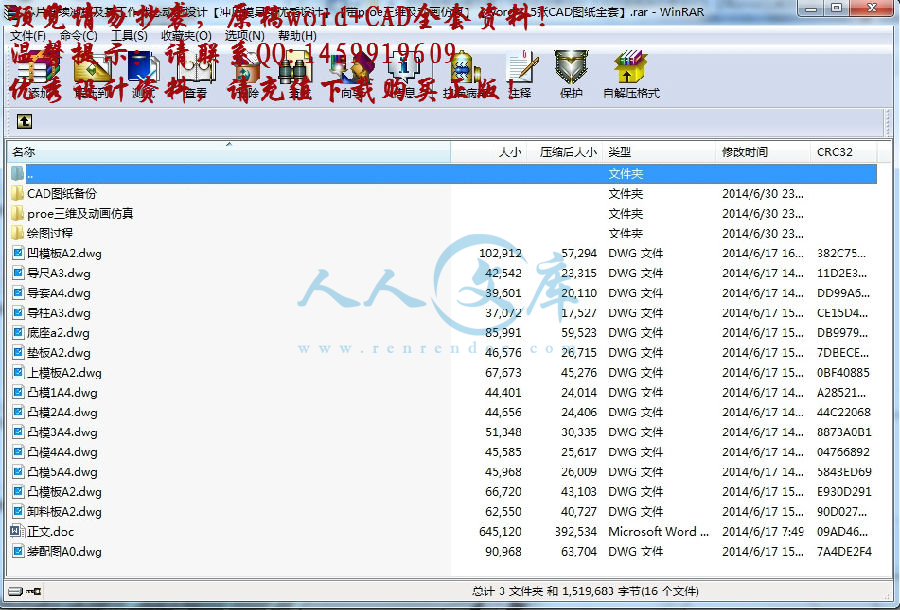
Task: Sort by the 大小 column header
Action: click(488, 152)
